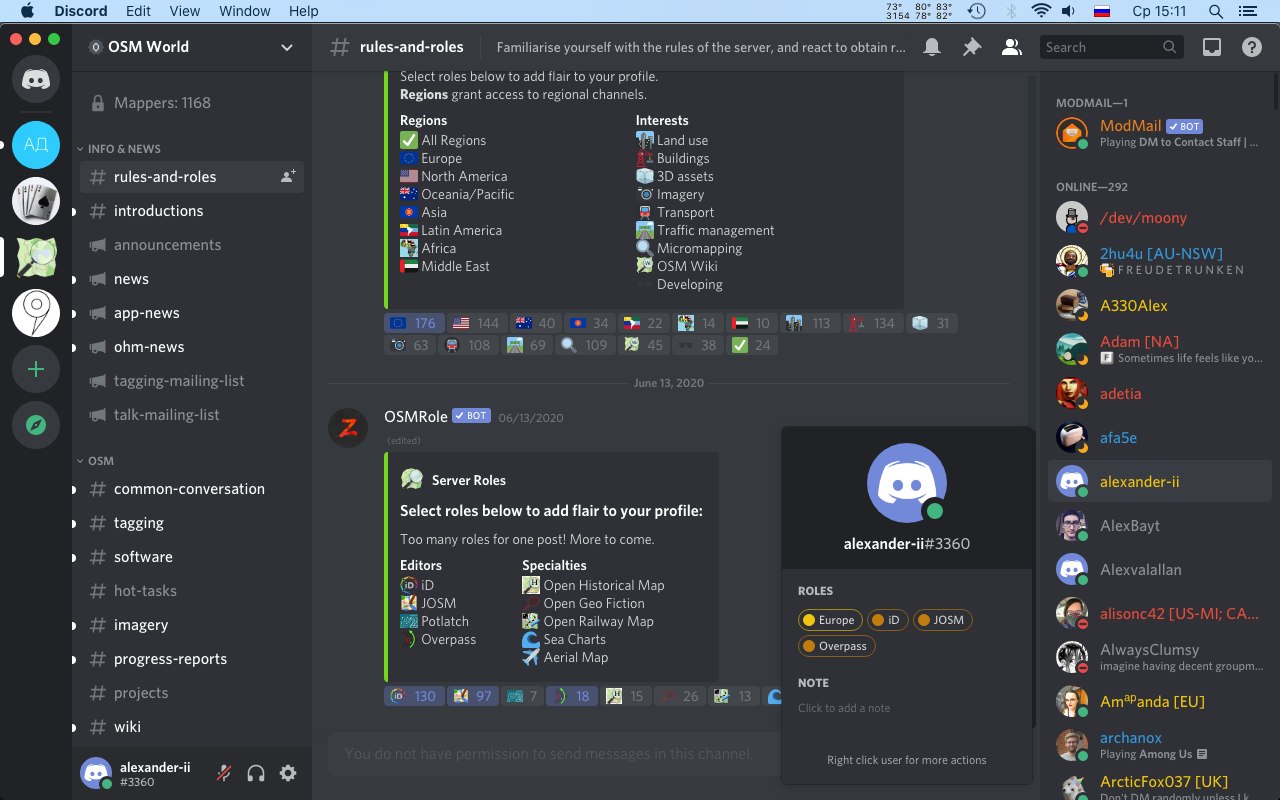Image resolution: width=1280 pixels, height=800 pixels.
Task: Open Wi-Fi status menu icon
Action: click(x=1042, y=11)
